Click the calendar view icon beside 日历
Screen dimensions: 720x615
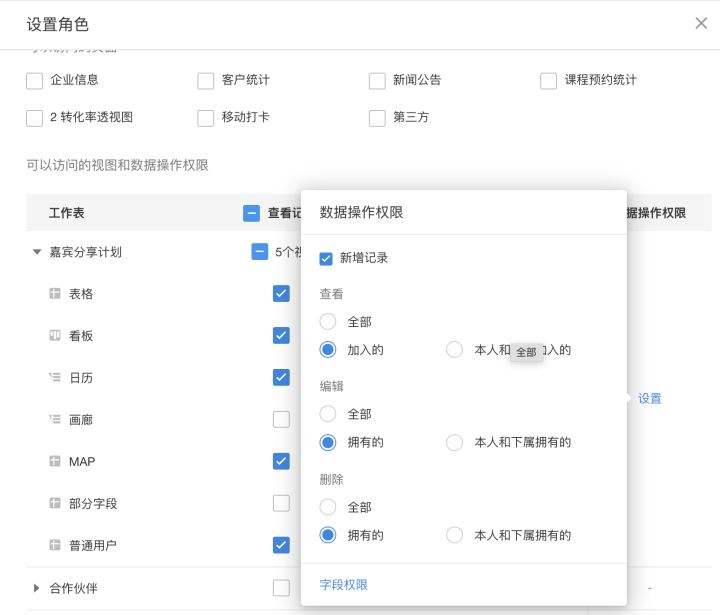[x=55, y=378]
